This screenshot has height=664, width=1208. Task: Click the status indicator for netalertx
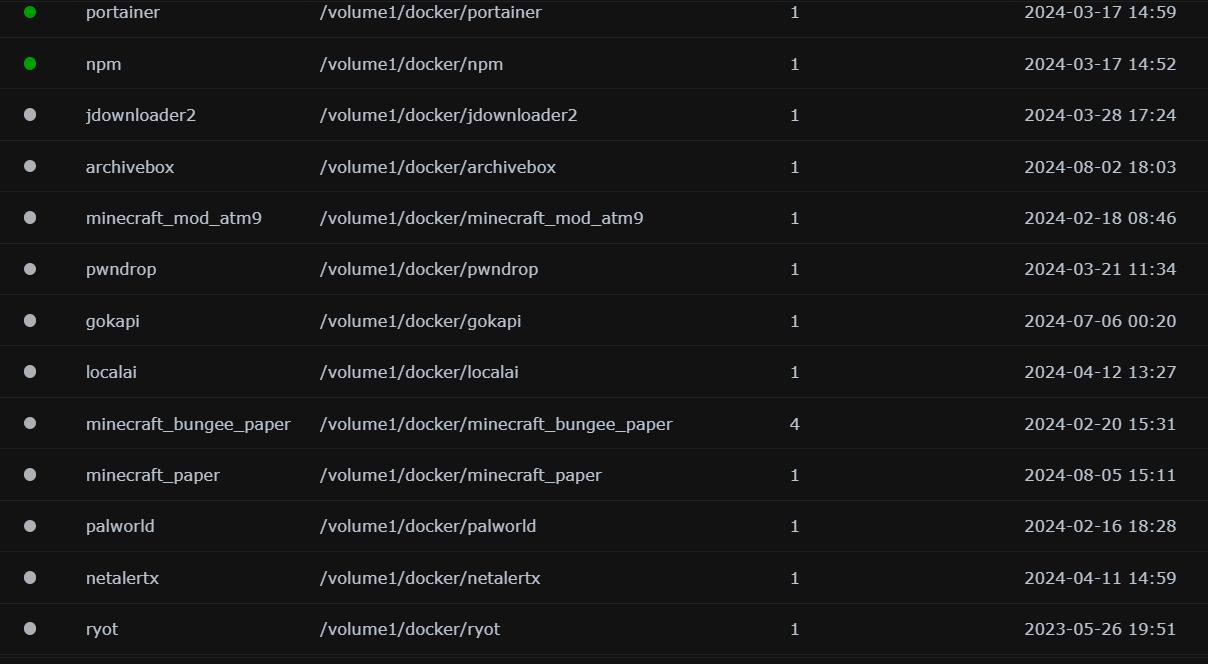coord(30,578)
